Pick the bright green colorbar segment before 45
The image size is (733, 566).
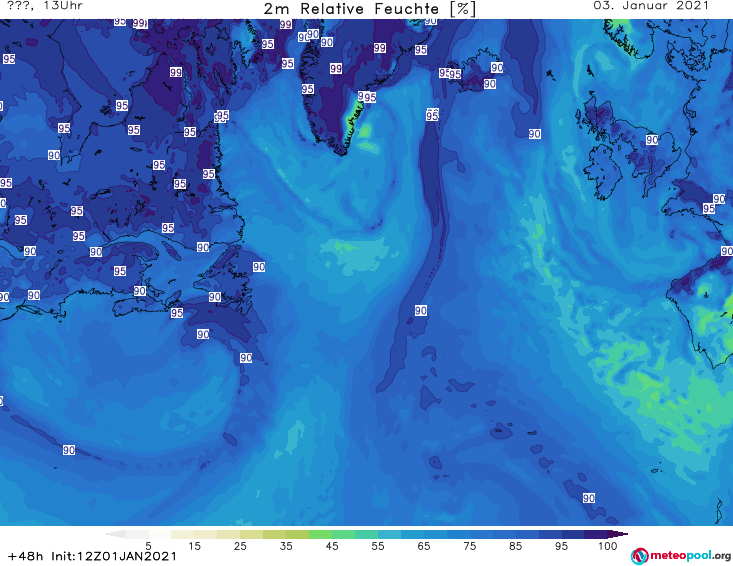320,534
